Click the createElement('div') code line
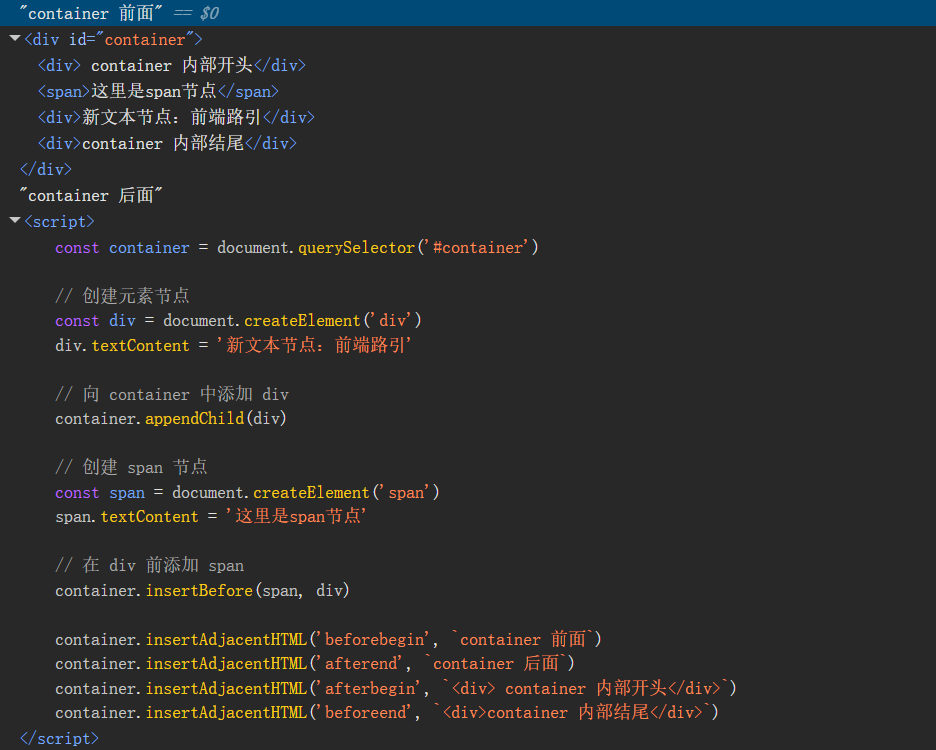This screenshot has height=750, width=936. click(x=239, y=320)
